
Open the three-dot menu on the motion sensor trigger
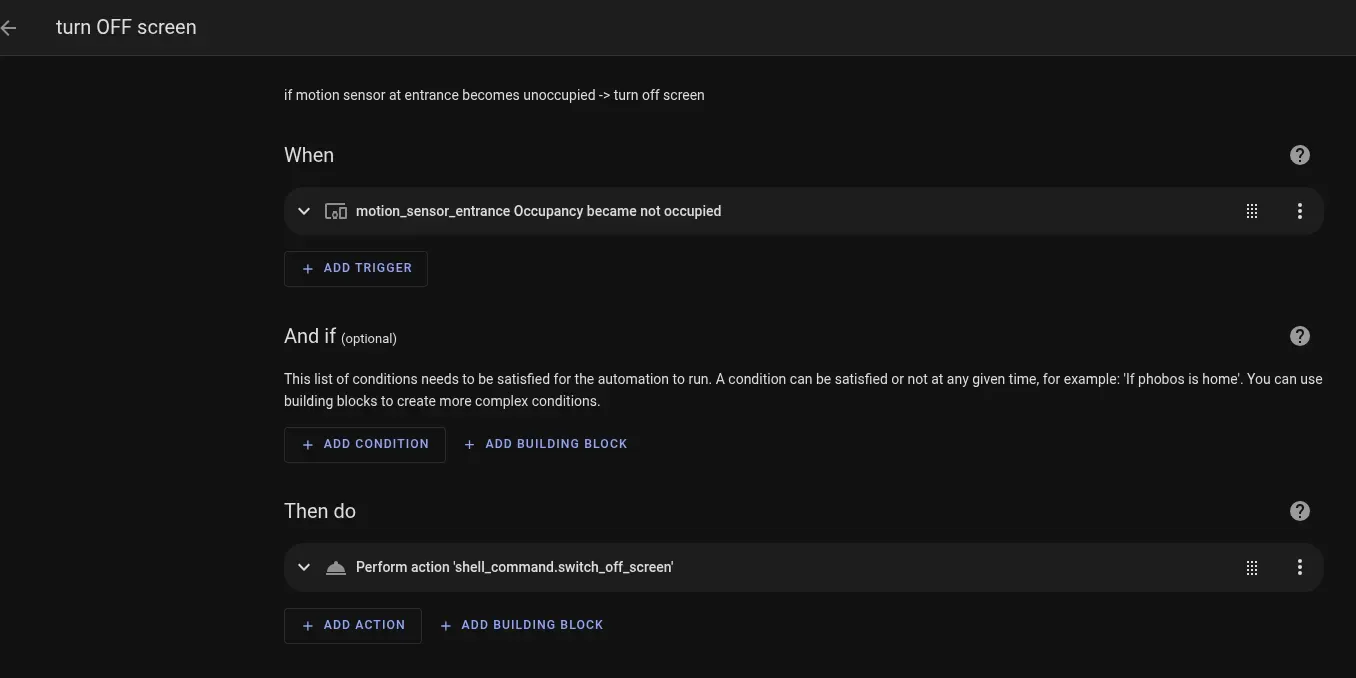(1299, 211)
